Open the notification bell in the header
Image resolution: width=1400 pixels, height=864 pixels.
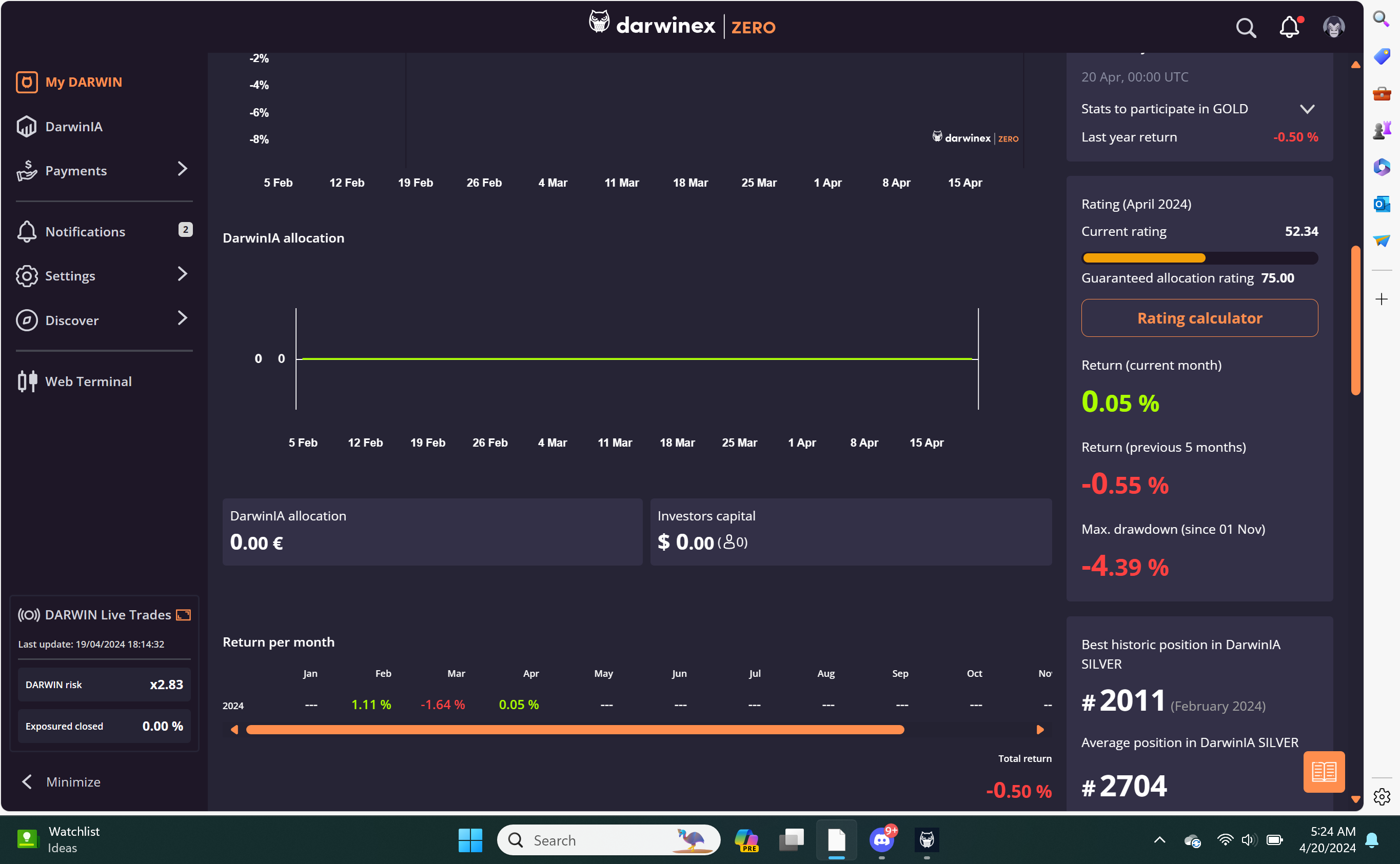click(x=1289, y=27)
